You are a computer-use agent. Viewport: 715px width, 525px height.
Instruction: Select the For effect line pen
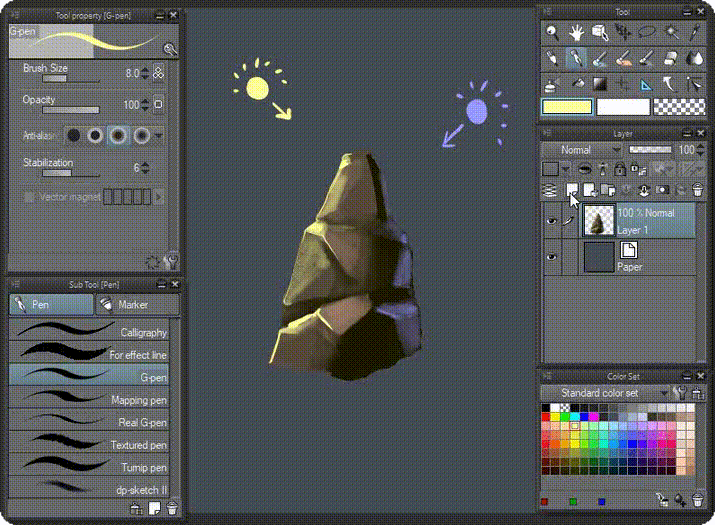click(89, 352)
